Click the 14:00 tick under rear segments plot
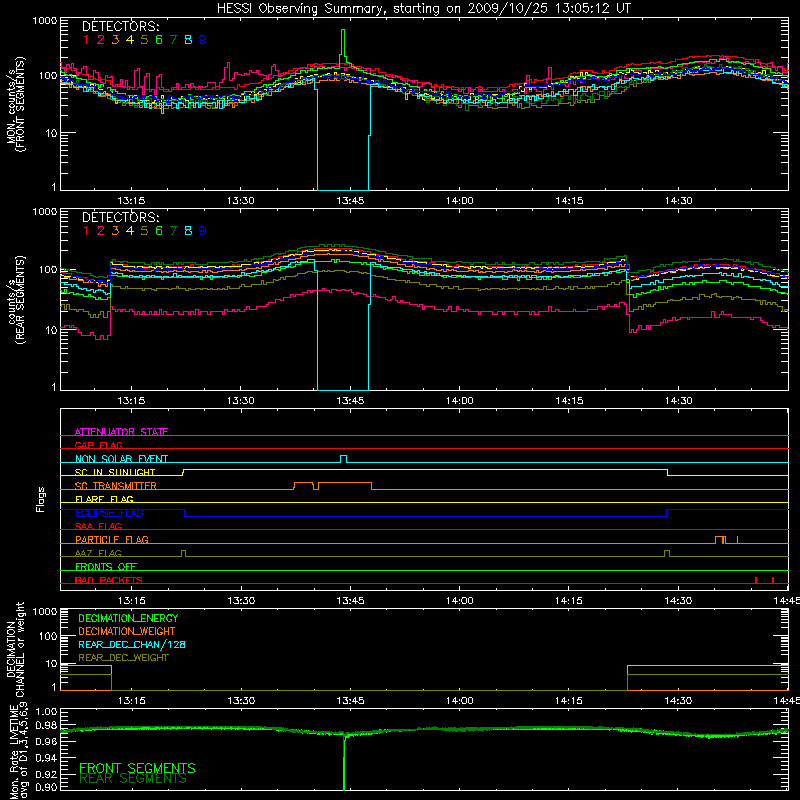Screen dimensions: 800x800 (x=460, y=401)
